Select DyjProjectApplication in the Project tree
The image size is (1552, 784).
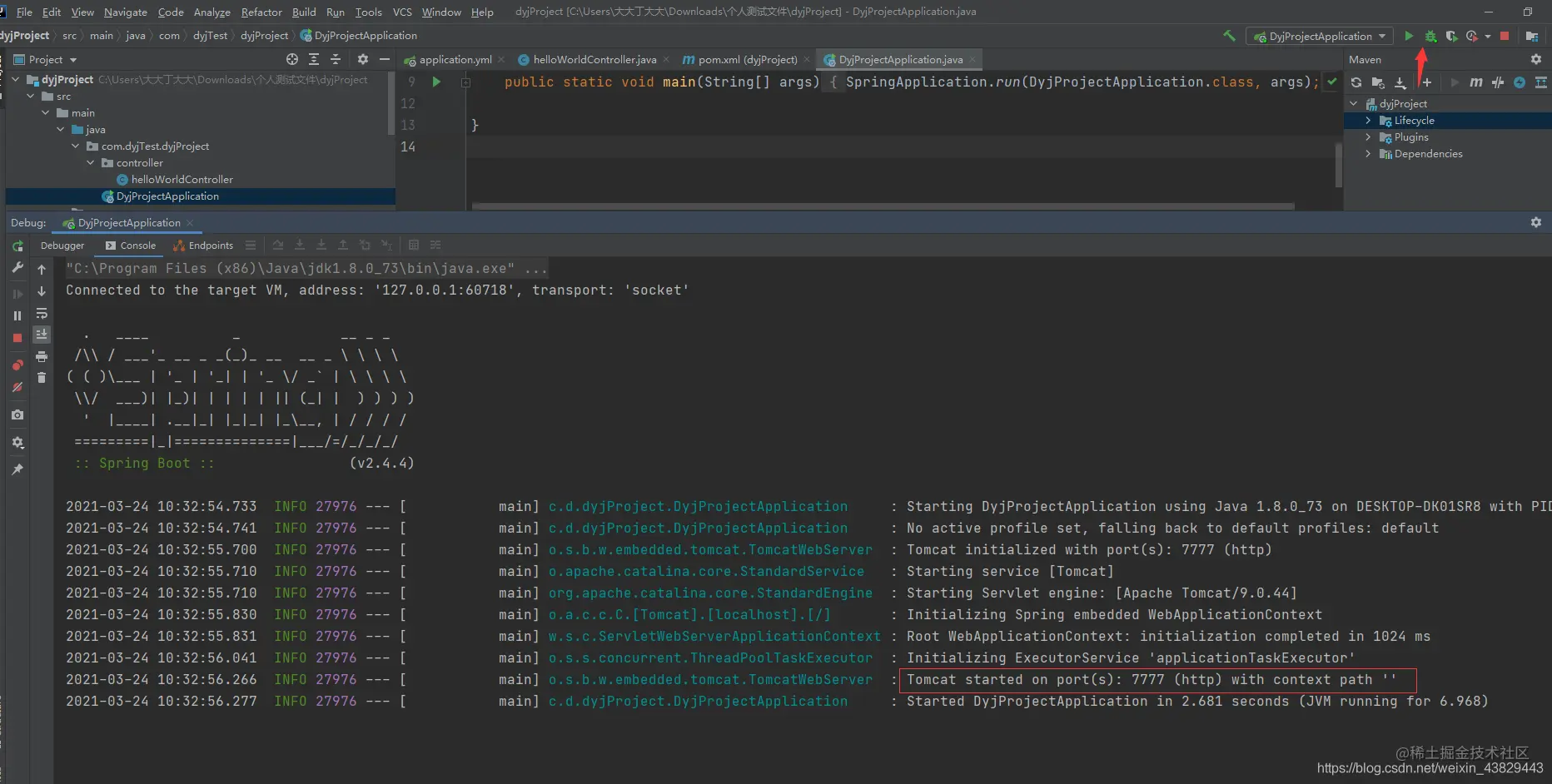167,196
